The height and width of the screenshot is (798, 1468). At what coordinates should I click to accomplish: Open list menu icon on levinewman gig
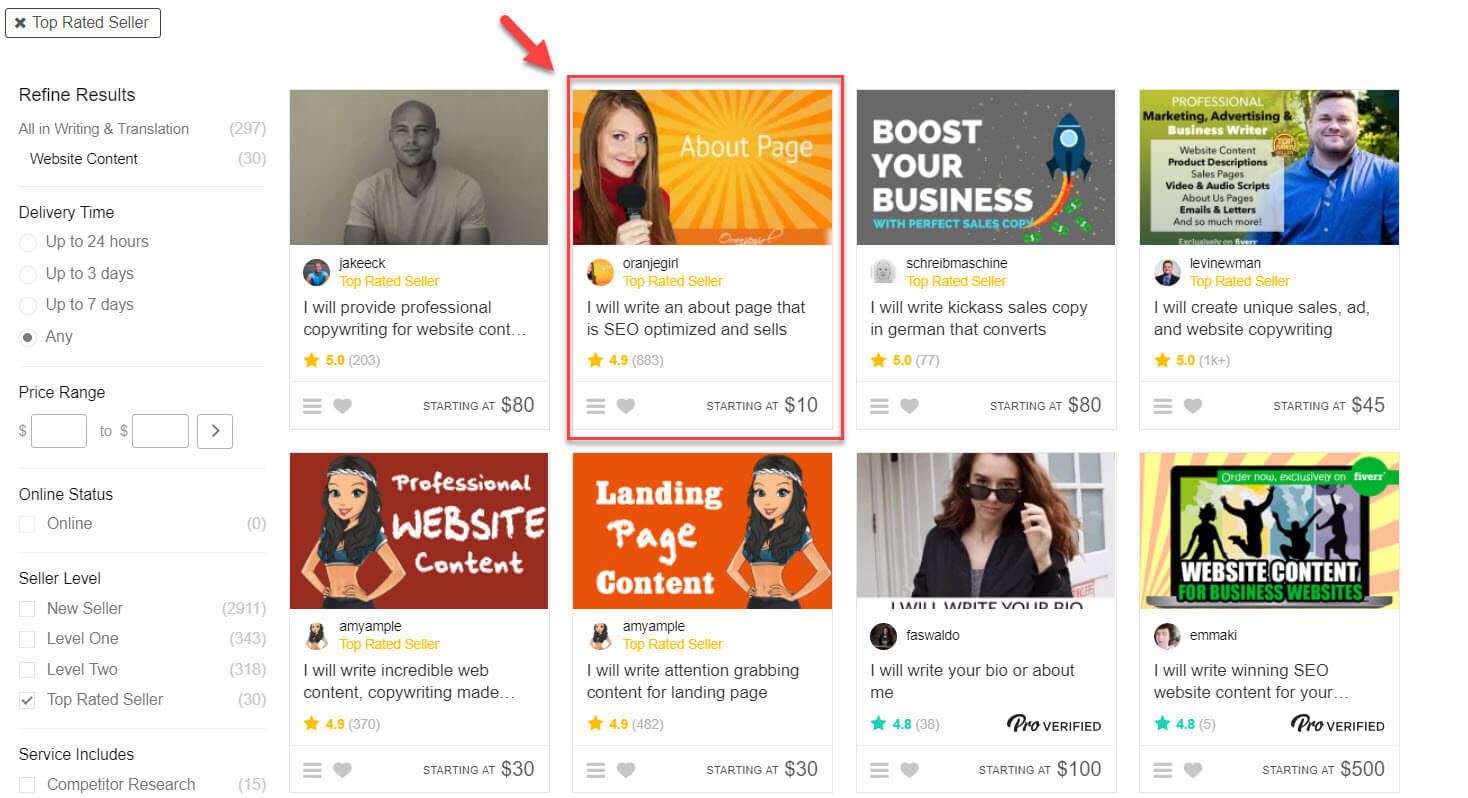tap(1162, 406)
